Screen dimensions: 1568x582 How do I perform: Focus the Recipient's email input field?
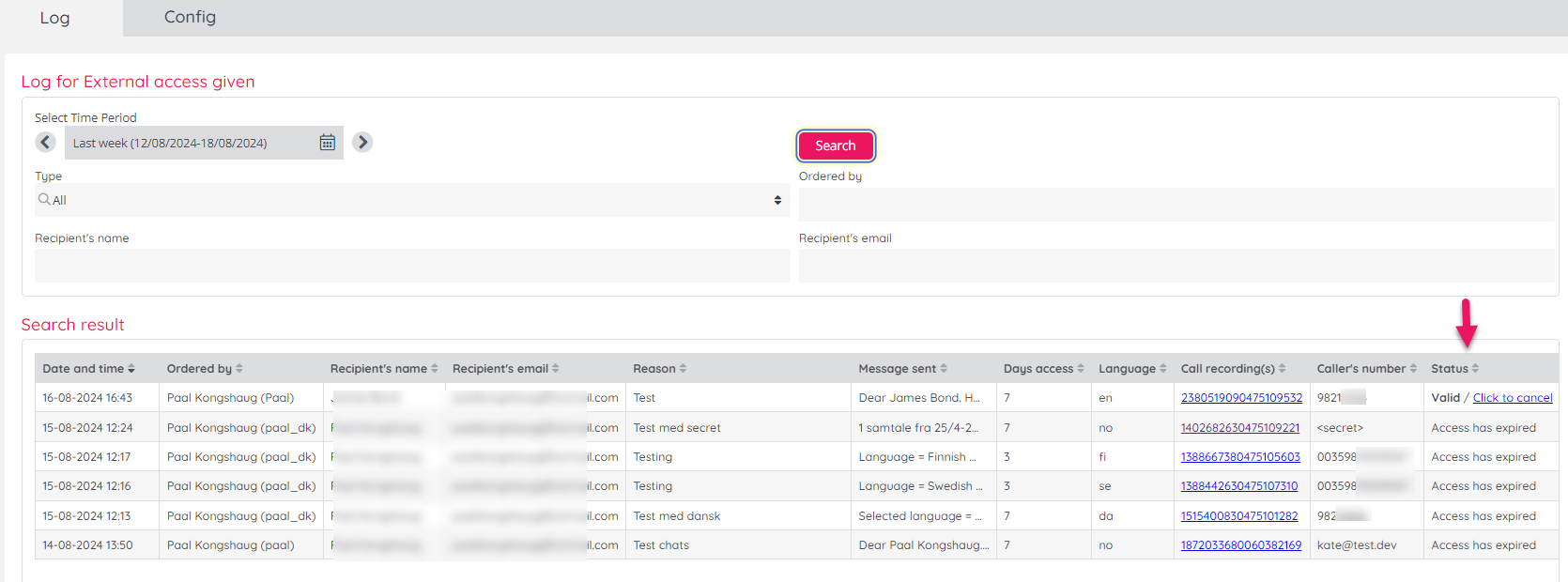pos(1176,266)
